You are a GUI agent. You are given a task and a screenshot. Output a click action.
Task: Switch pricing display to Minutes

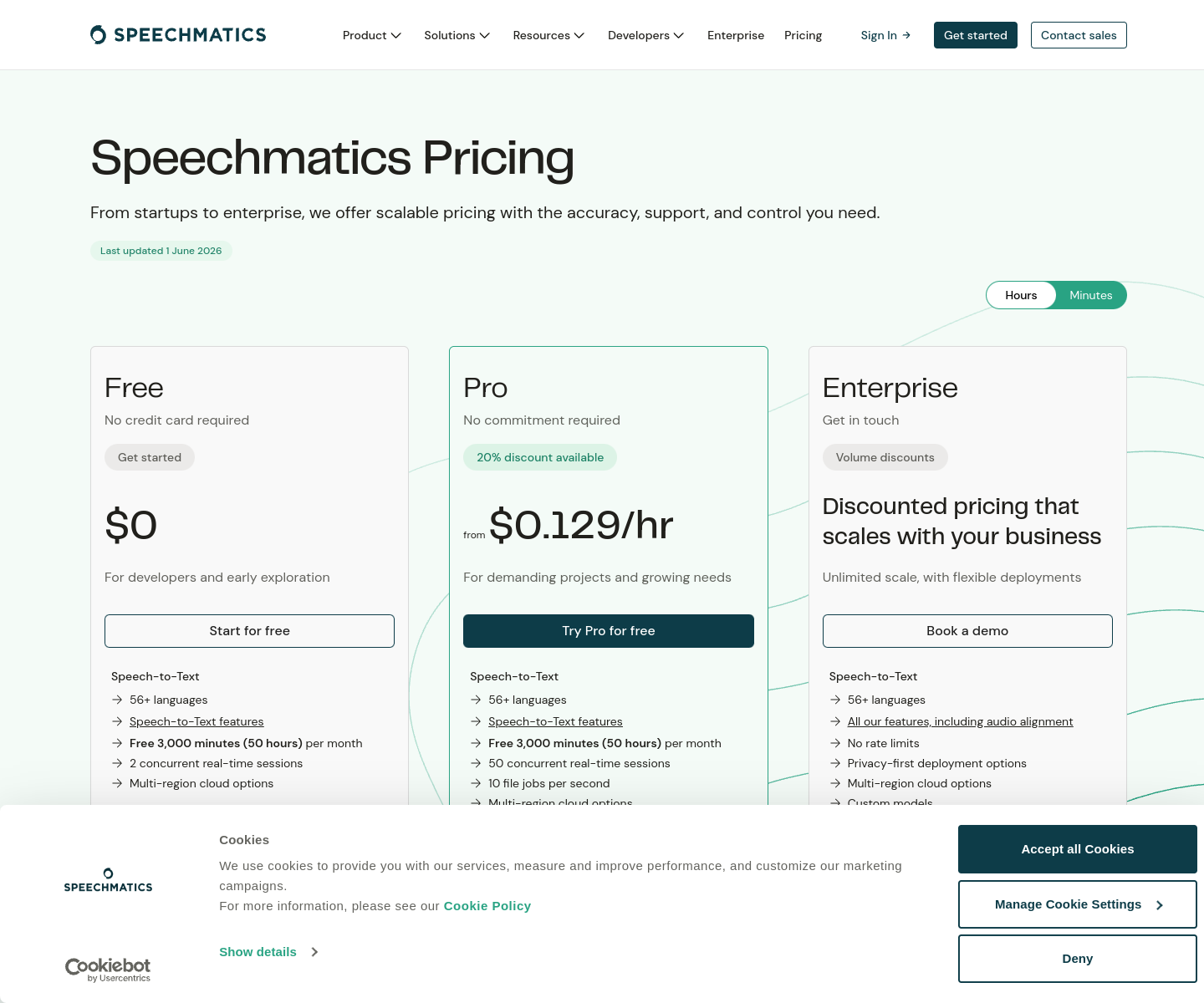(x=1091, y=295)
